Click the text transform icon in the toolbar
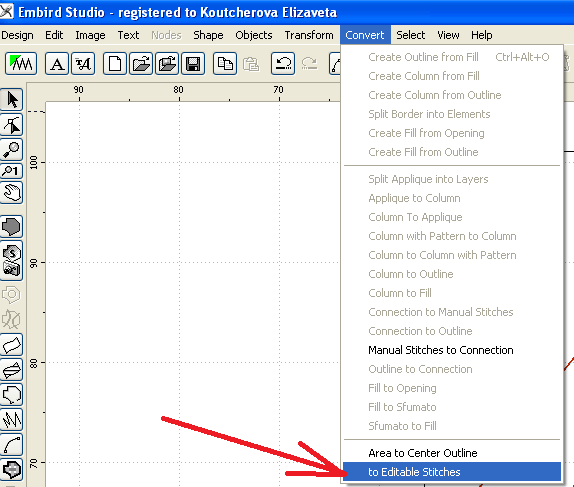 pyautogui.click(x=83, y=64)
